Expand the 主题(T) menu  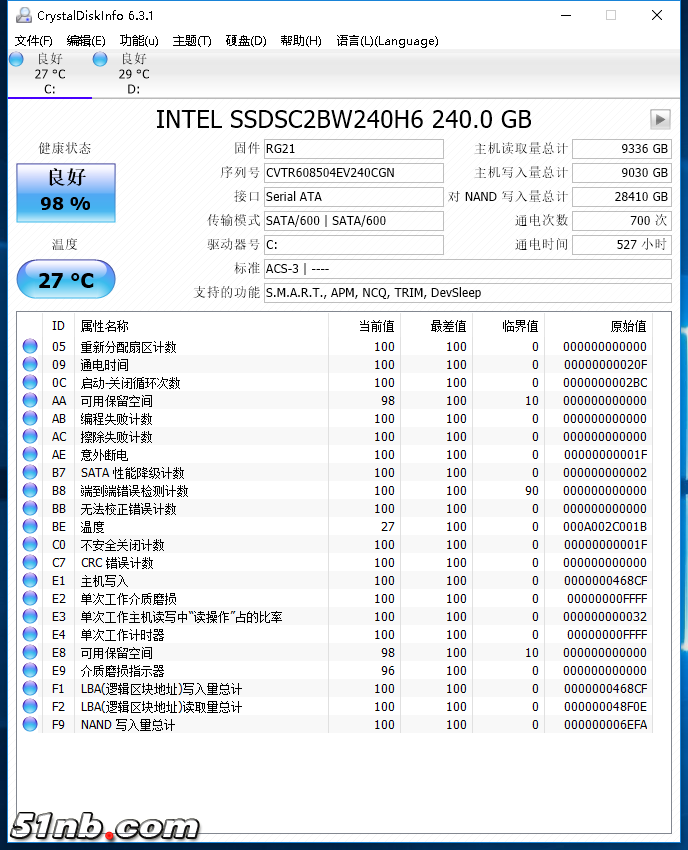coord(192,41)
